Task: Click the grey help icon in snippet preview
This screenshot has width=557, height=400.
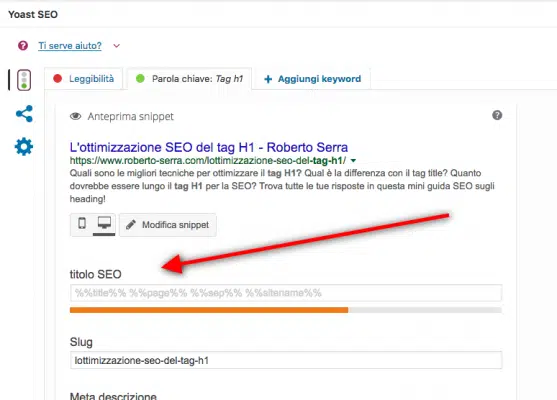Action: (497, 115)
